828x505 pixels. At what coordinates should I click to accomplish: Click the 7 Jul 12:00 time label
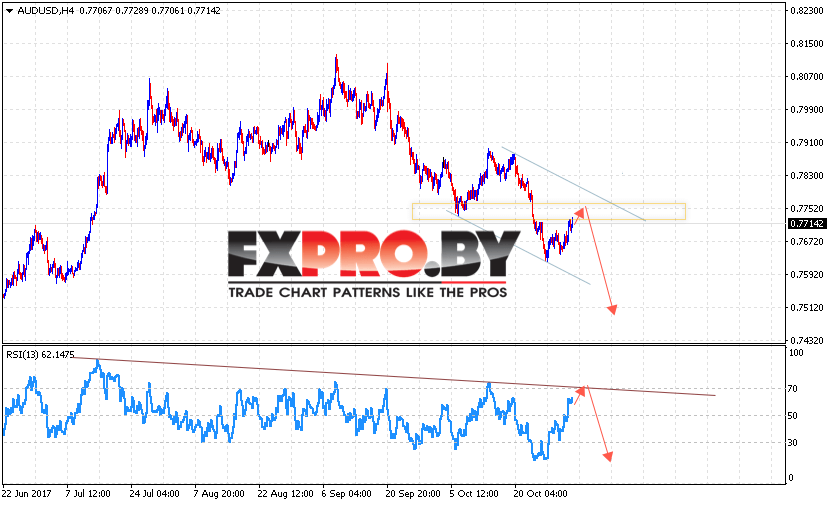(88, 494)
